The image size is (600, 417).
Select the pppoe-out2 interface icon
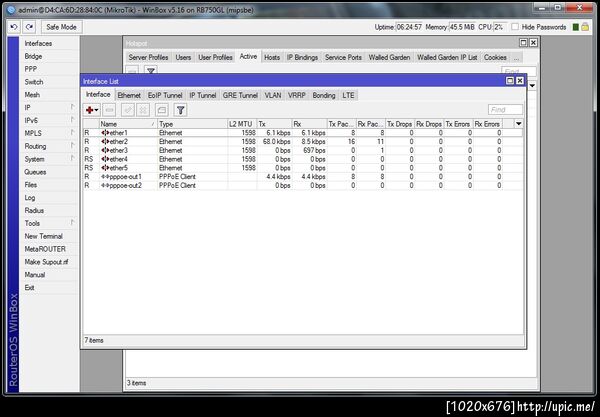pos(105,186)
